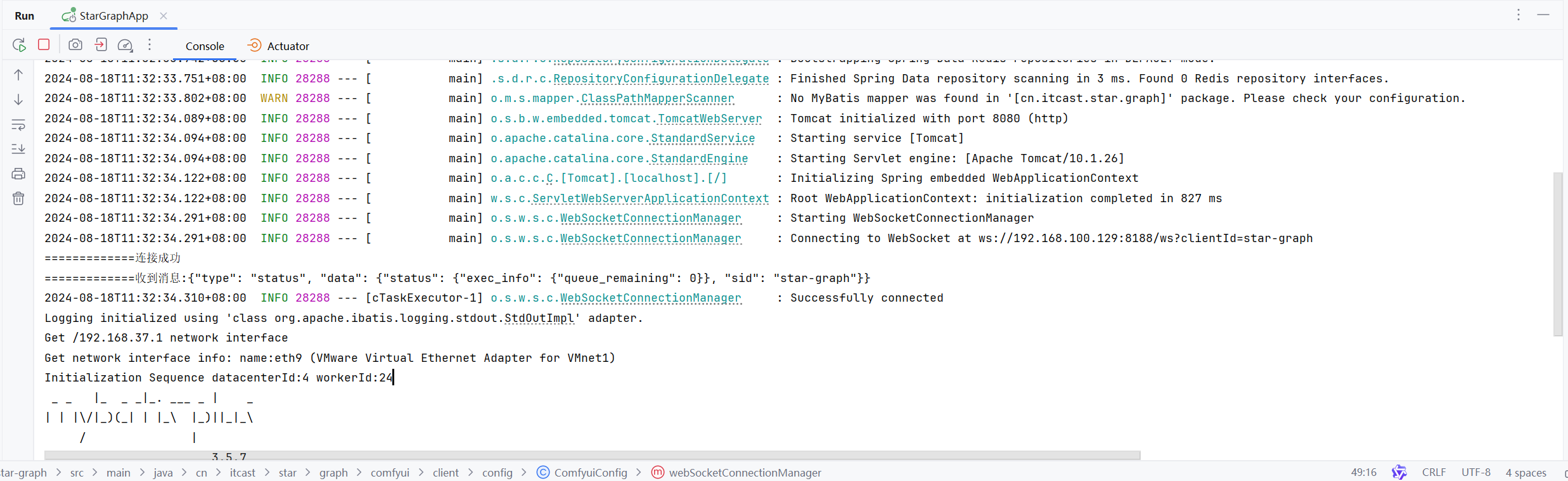Viewport: 1568px width, 481px height.
Task: Open Run tool window options menu
Action: pyautogui.click(x=1518, y=15)
